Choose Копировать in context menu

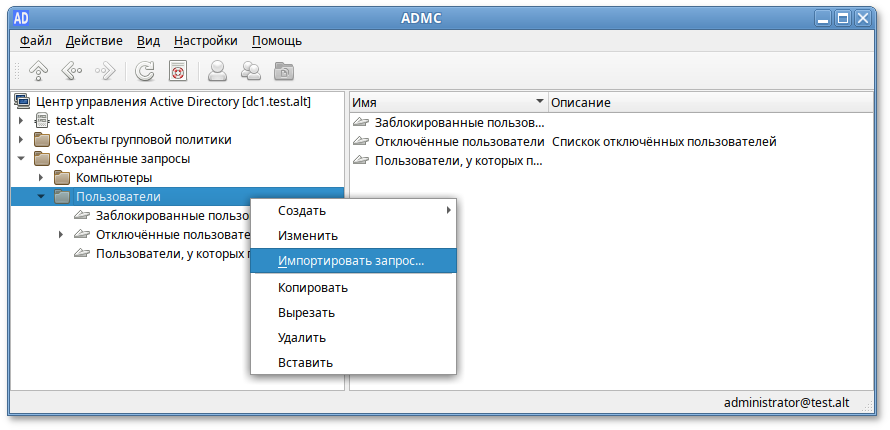[x=354, y=288]
